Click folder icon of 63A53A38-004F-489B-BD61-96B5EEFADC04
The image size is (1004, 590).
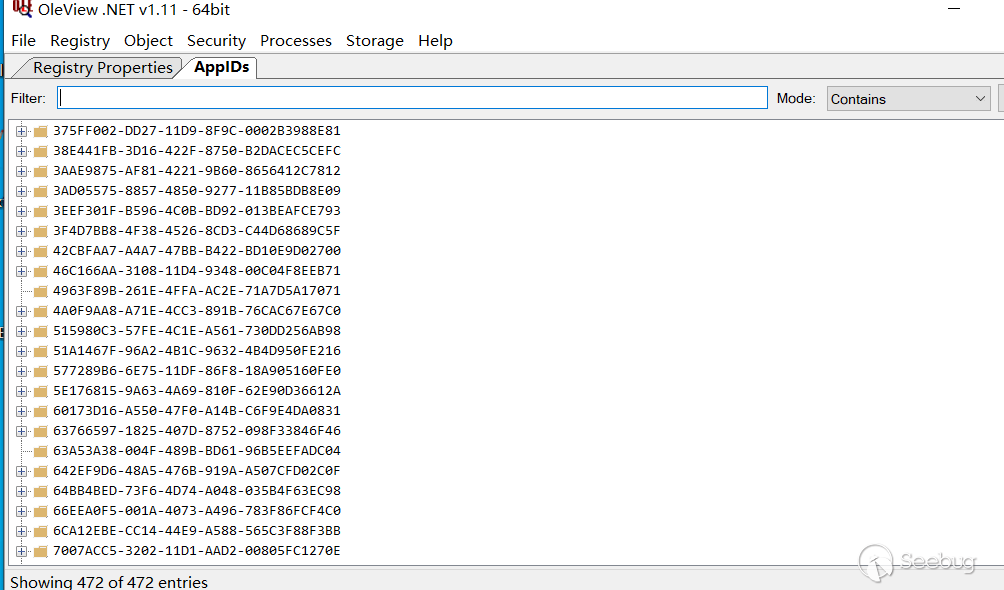coord(41,451)
